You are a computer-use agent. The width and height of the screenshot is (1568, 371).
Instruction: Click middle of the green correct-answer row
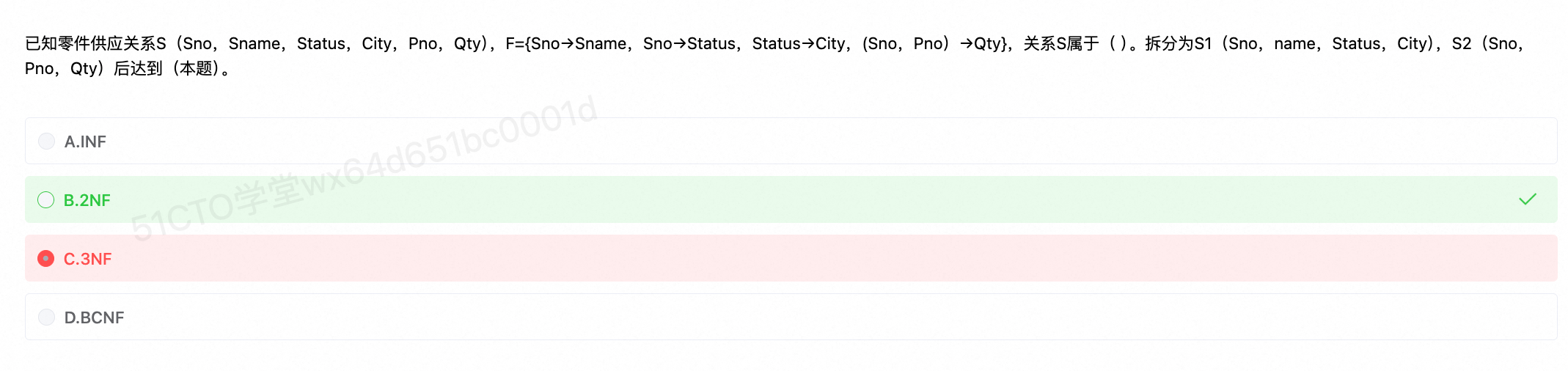click(791, 199)
